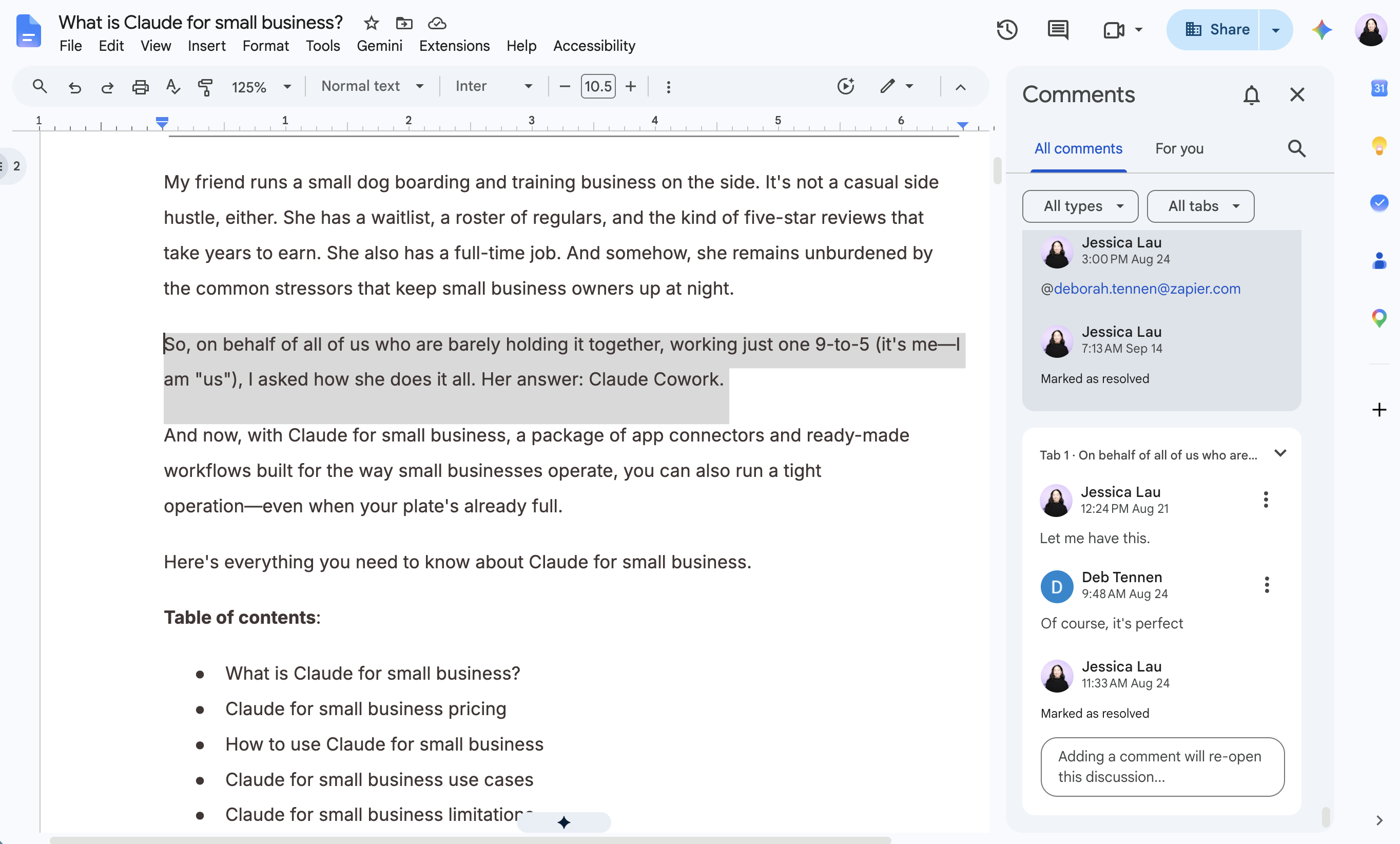1400x844 pixels.
Task: Open comment notification settings bell
Action: [x=1251, y=94]
